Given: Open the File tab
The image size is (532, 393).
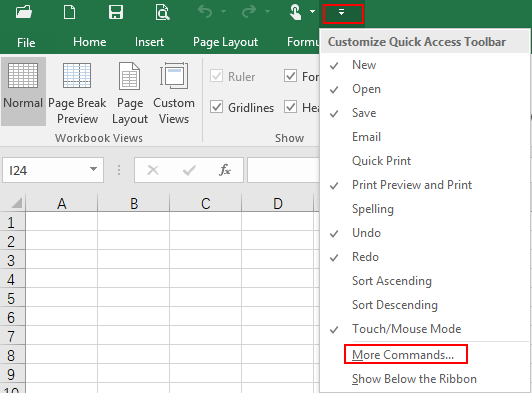Looking at the screenshot, I should coord(26,42).
